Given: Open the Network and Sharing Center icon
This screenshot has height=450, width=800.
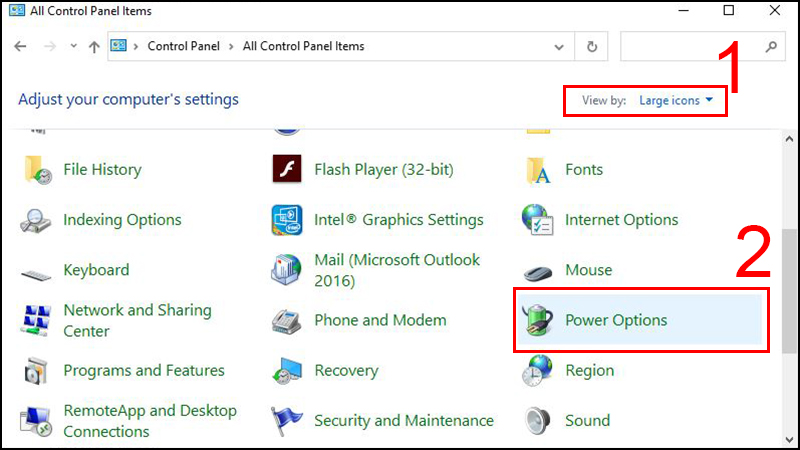Looking at the screenshot, I should (36, 320).
